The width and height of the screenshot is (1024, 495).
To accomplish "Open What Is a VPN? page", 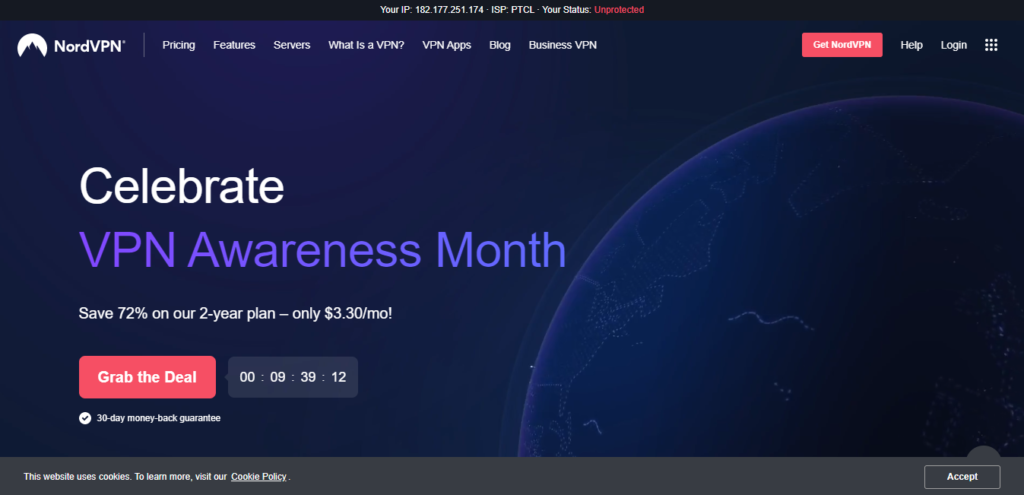I will tap(366, 45).
